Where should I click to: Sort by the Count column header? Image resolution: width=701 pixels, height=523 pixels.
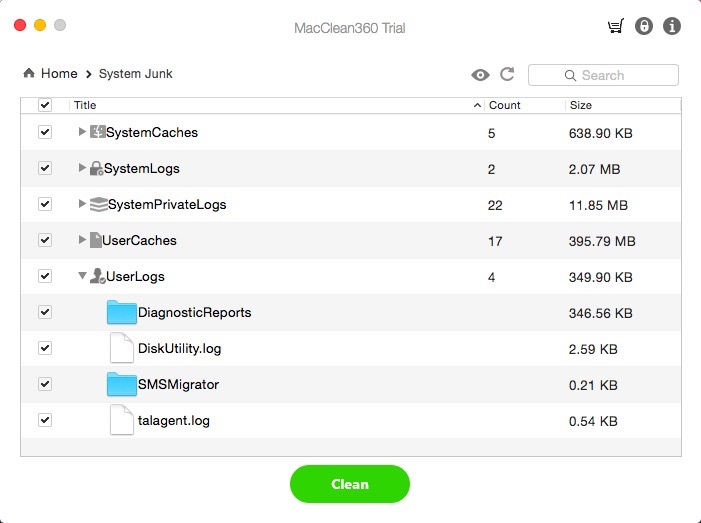click(505, 105)
